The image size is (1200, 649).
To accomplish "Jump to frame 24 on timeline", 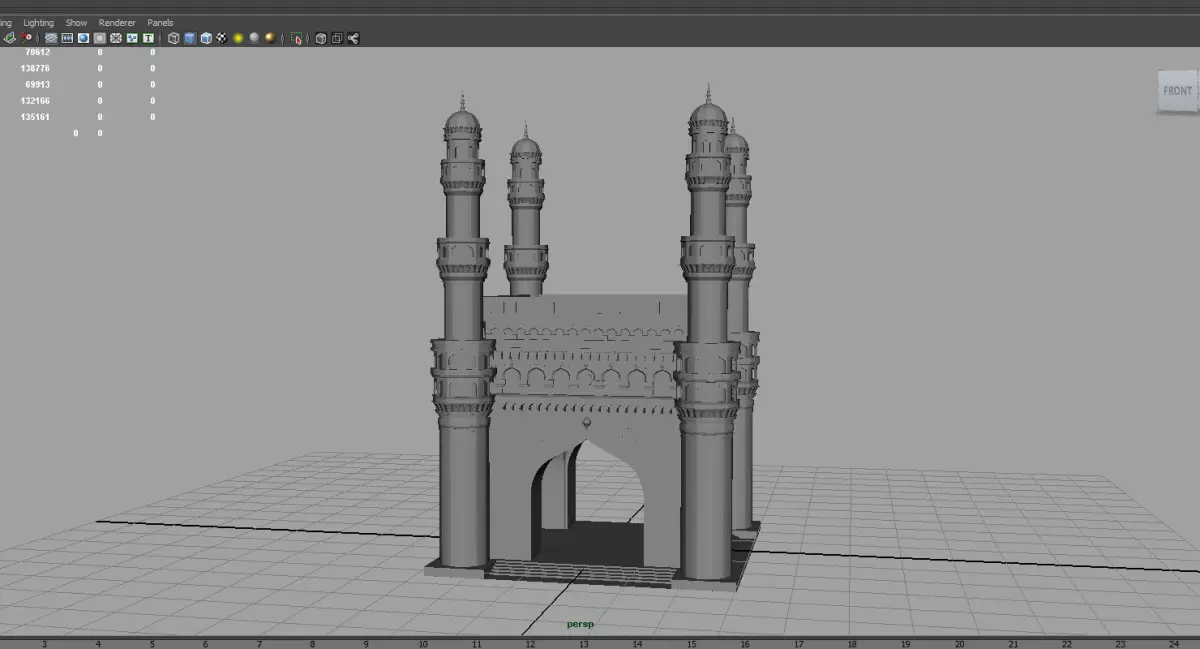I will click(x=1173, y=644).
